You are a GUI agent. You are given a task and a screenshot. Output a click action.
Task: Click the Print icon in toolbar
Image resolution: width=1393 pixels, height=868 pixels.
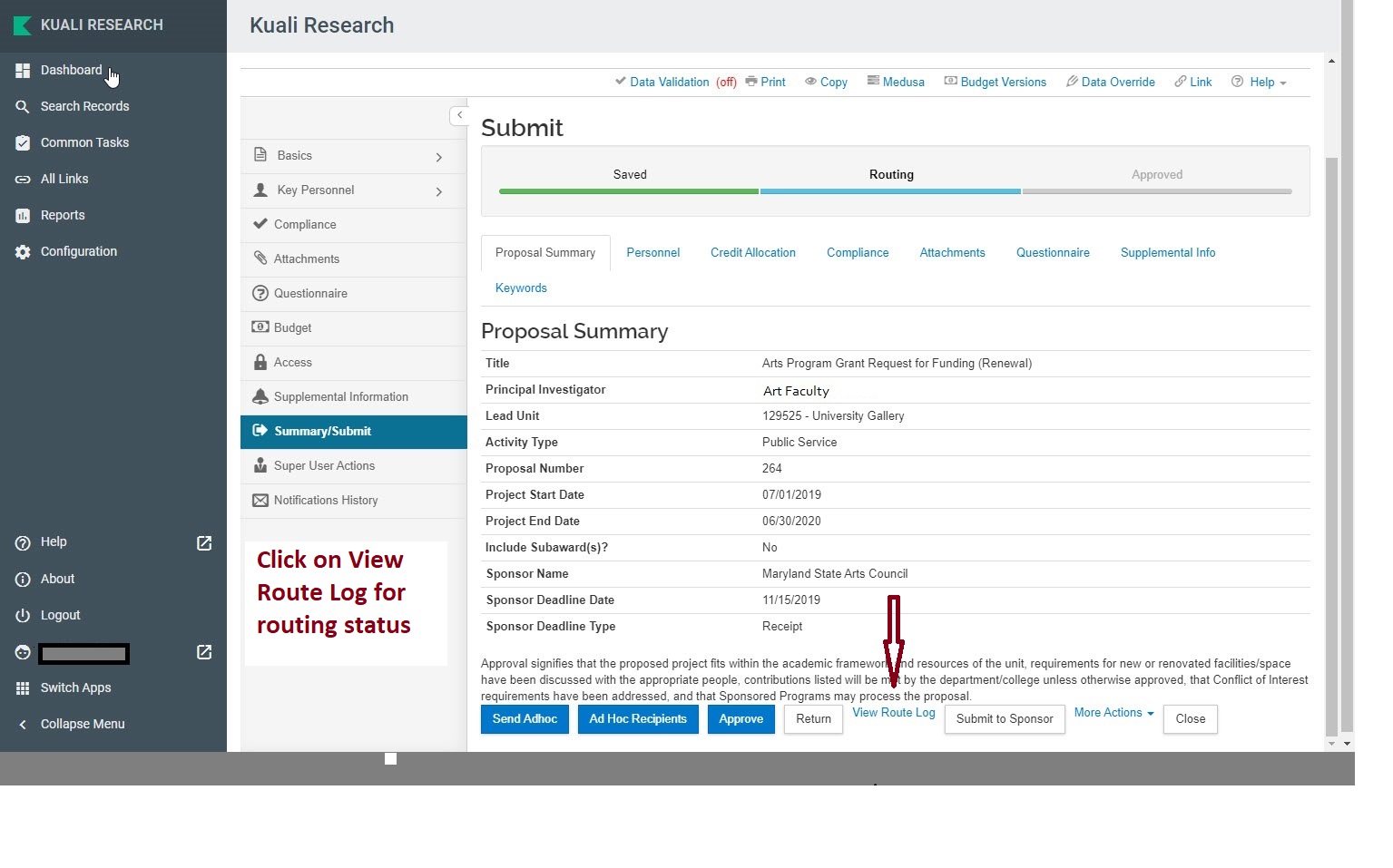click(751, 82)
